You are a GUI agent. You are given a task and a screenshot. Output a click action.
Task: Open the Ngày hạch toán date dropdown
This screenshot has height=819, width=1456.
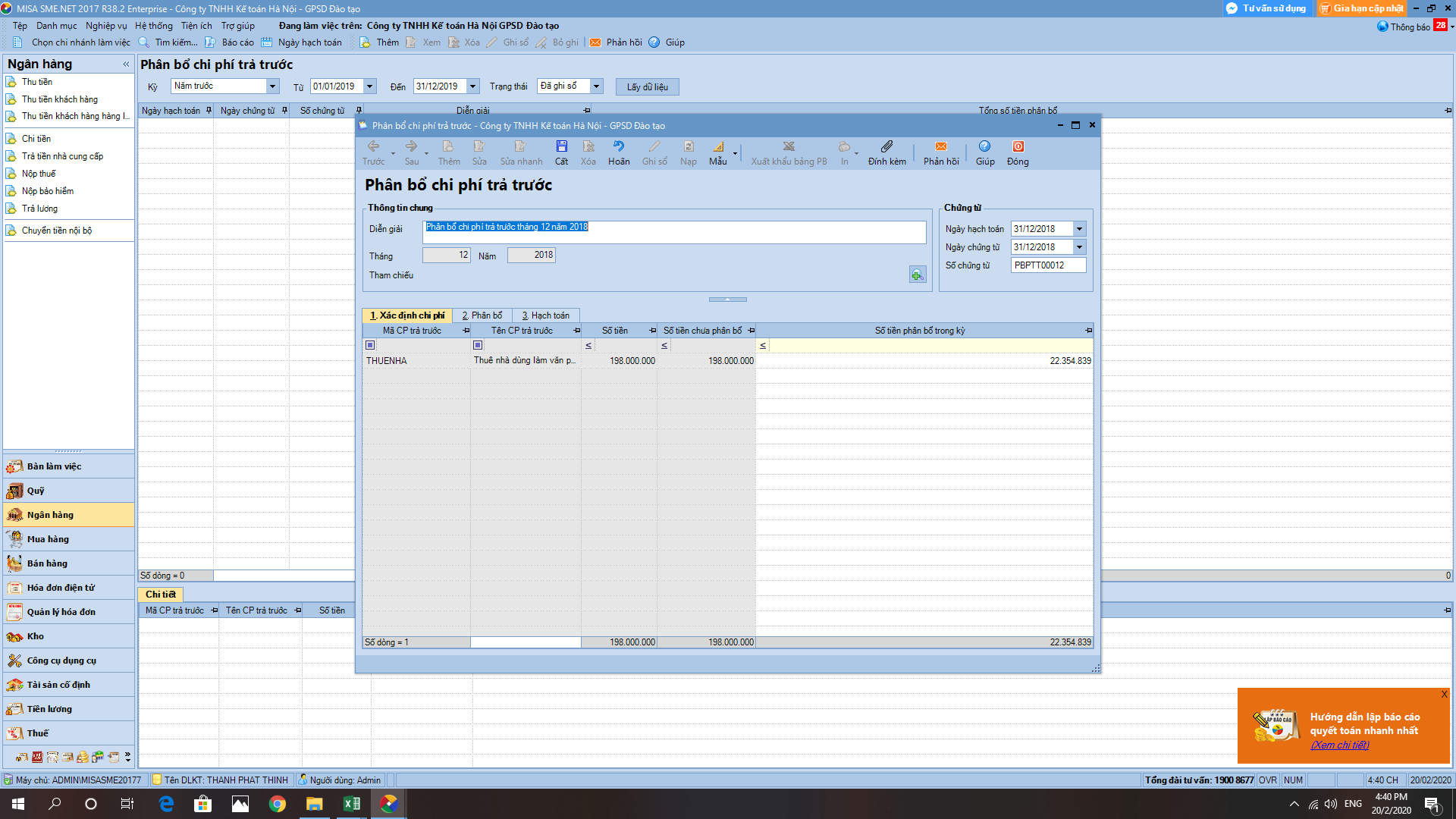(1079, 229)
